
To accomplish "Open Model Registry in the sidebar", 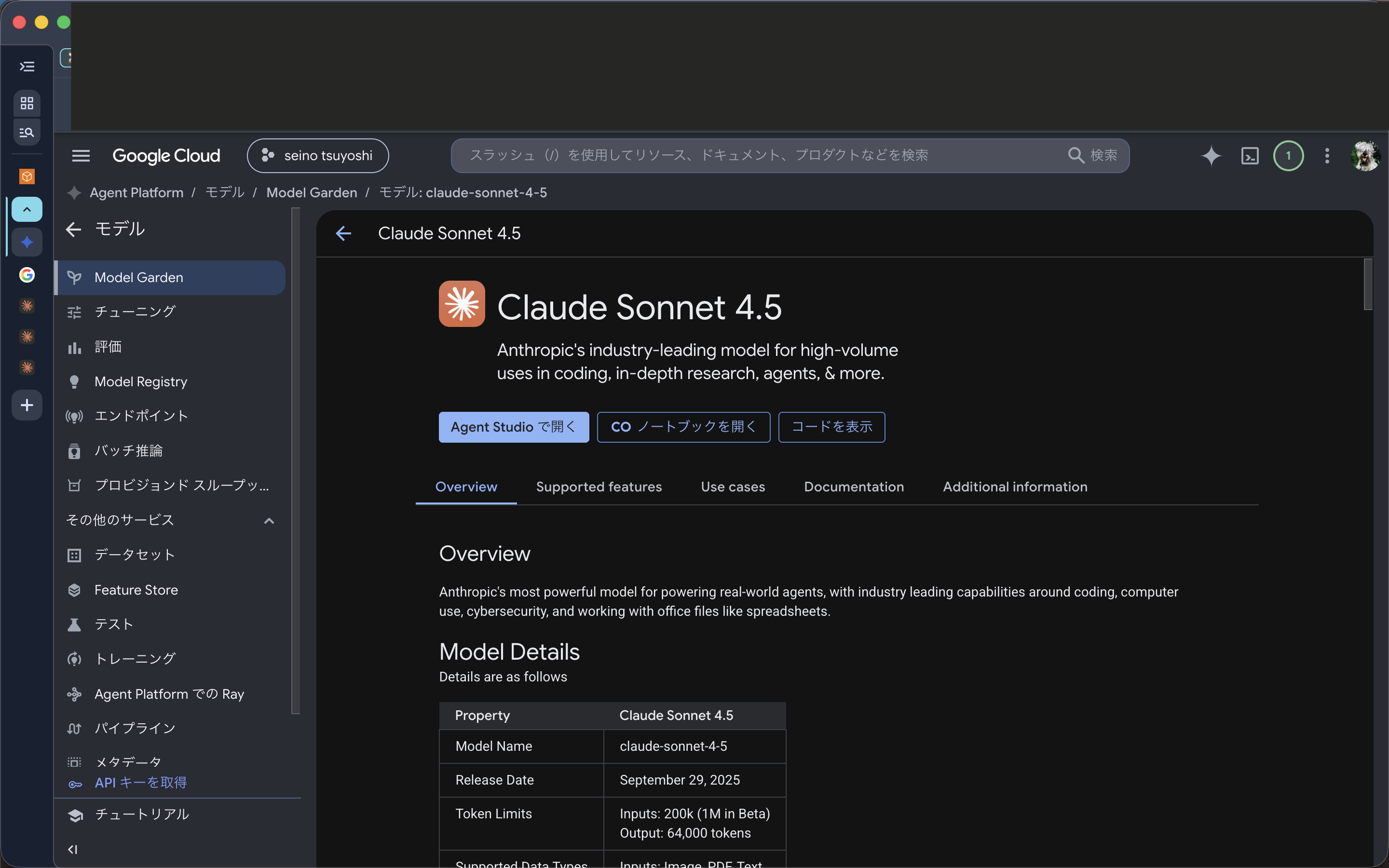I will (x=170, y=382).
